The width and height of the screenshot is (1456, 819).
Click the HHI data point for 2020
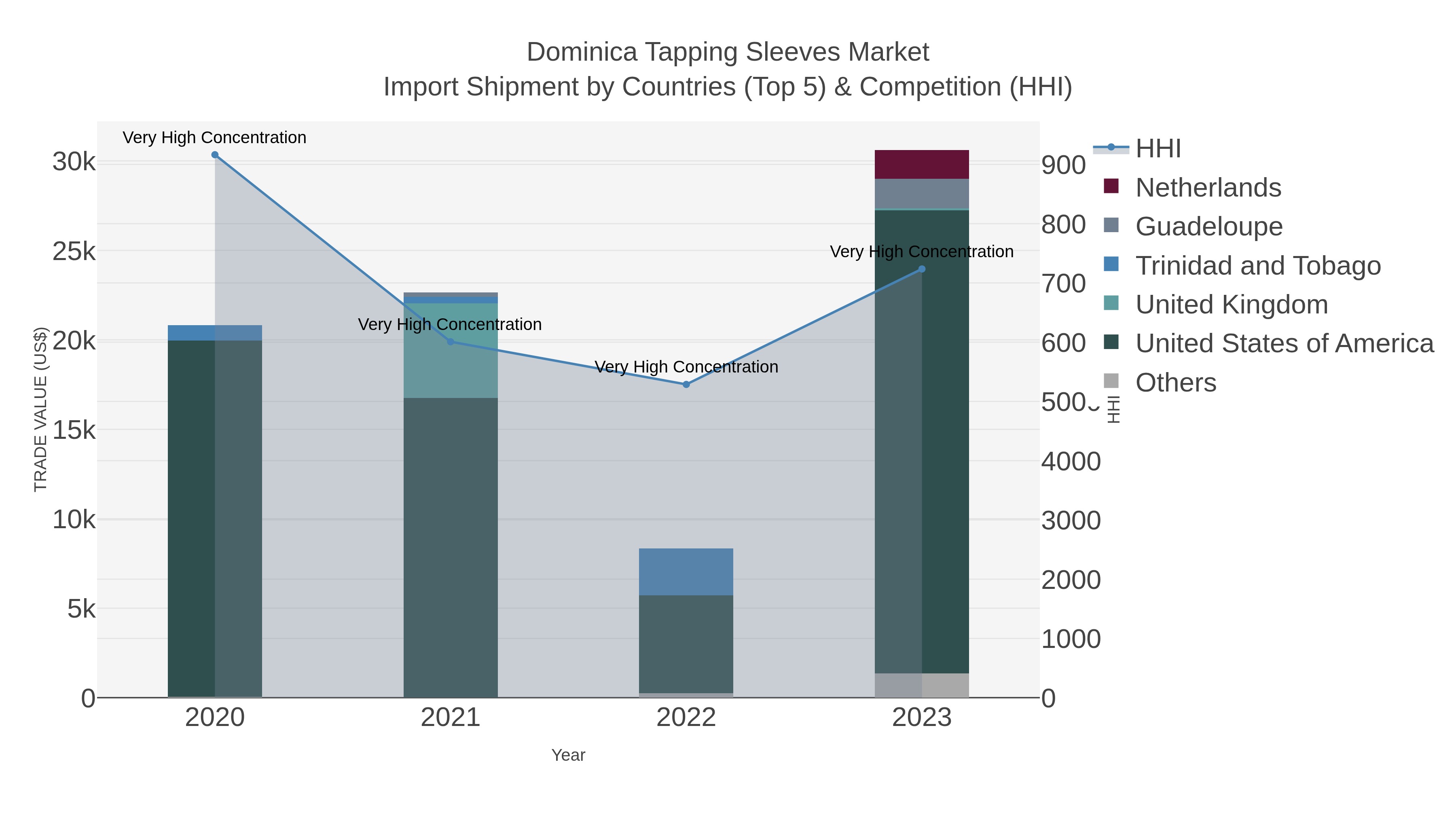tap(215, 155)
